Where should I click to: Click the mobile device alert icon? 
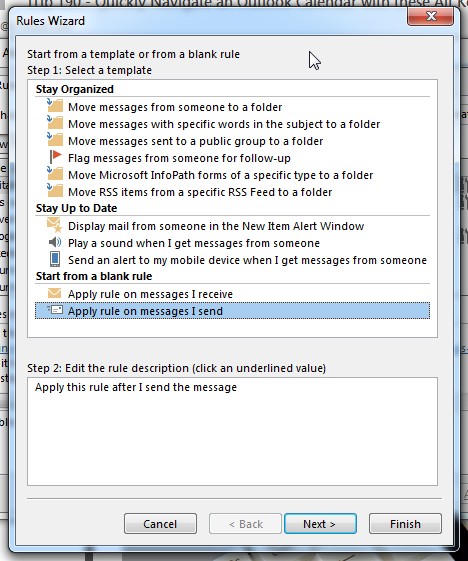[55, 259]
